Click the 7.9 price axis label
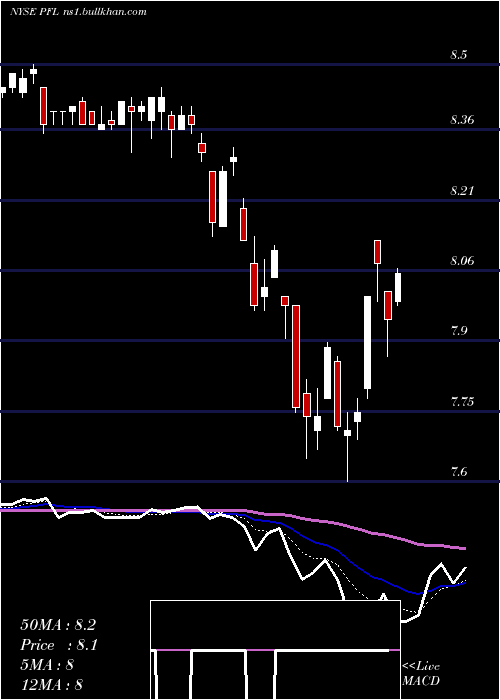The height and width of the screenshot is (700, 500). click(x=459, y=331)
